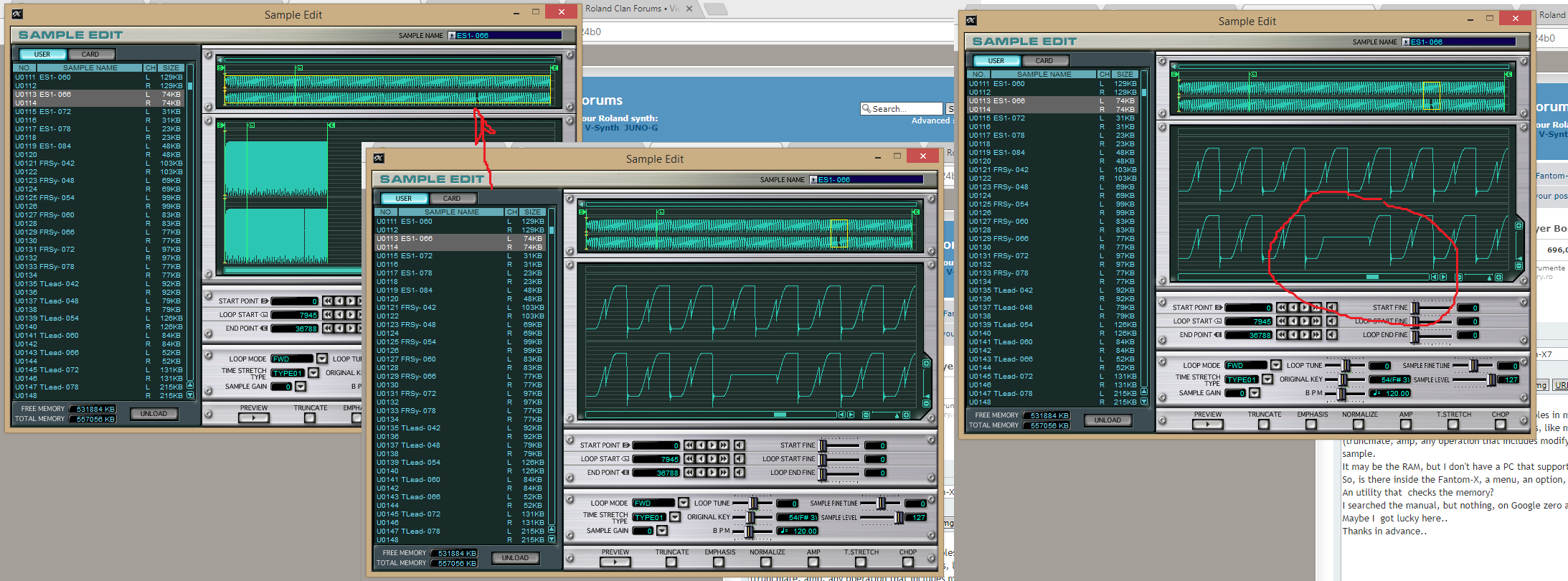Rewind Start Point in middle Sample Edit window
The height and width of the screenshot is (581, 1568).
click(689, 445)
